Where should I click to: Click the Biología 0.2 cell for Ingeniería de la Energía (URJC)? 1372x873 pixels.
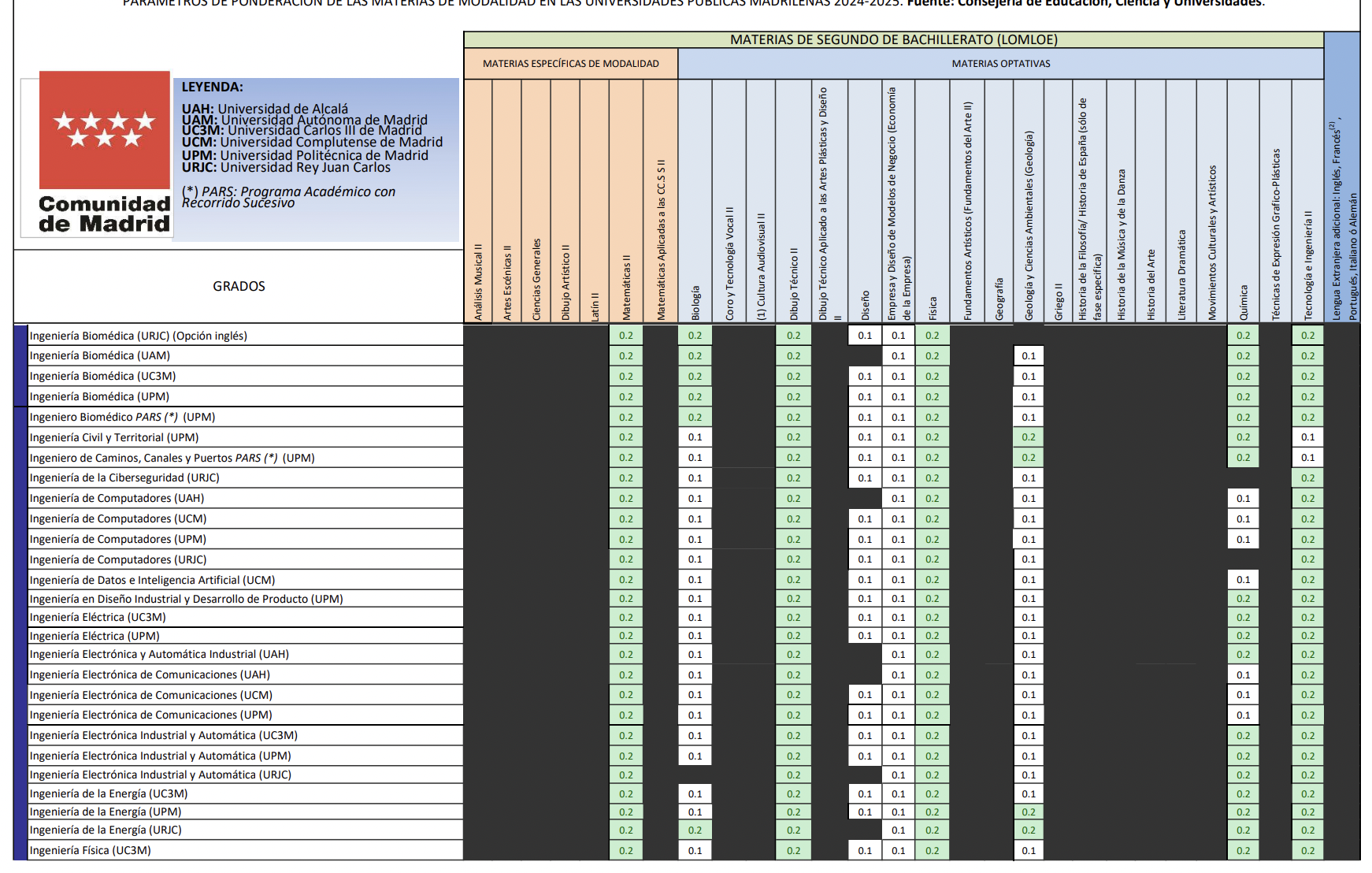click(695, 830)
